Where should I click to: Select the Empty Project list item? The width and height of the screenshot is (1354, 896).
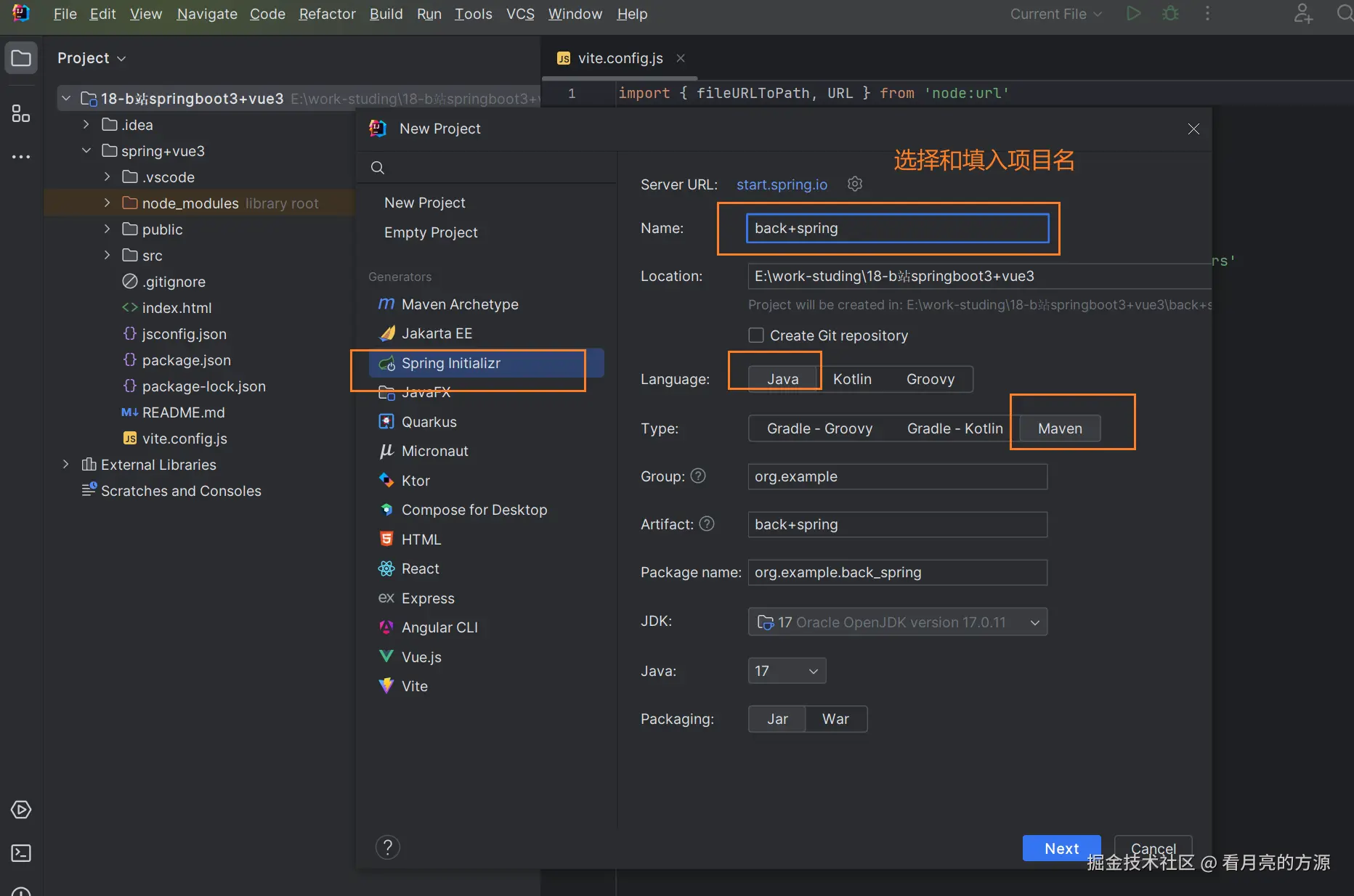pos(431,232)
